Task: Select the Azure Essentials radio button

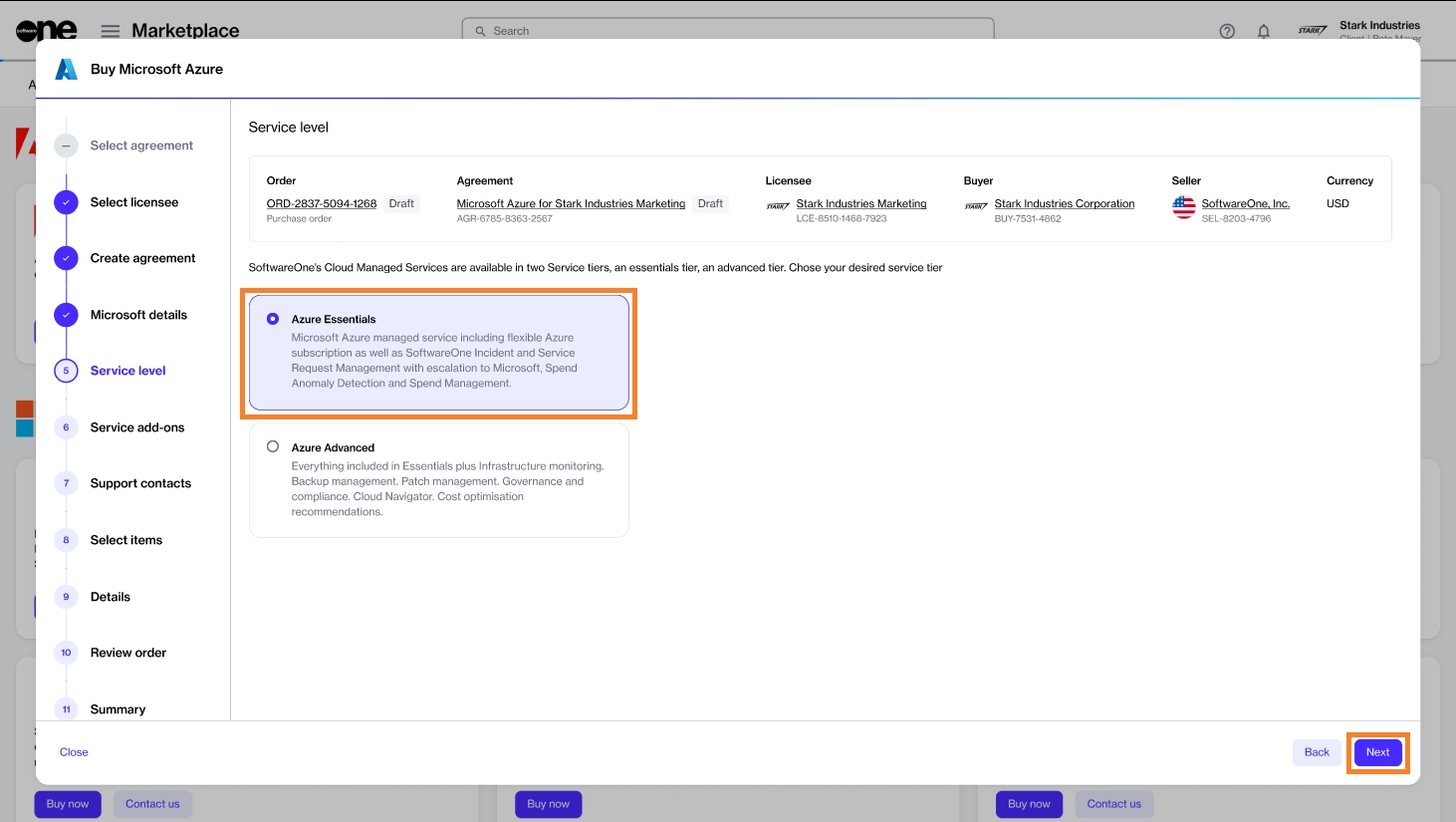Action: coord(273,319)
